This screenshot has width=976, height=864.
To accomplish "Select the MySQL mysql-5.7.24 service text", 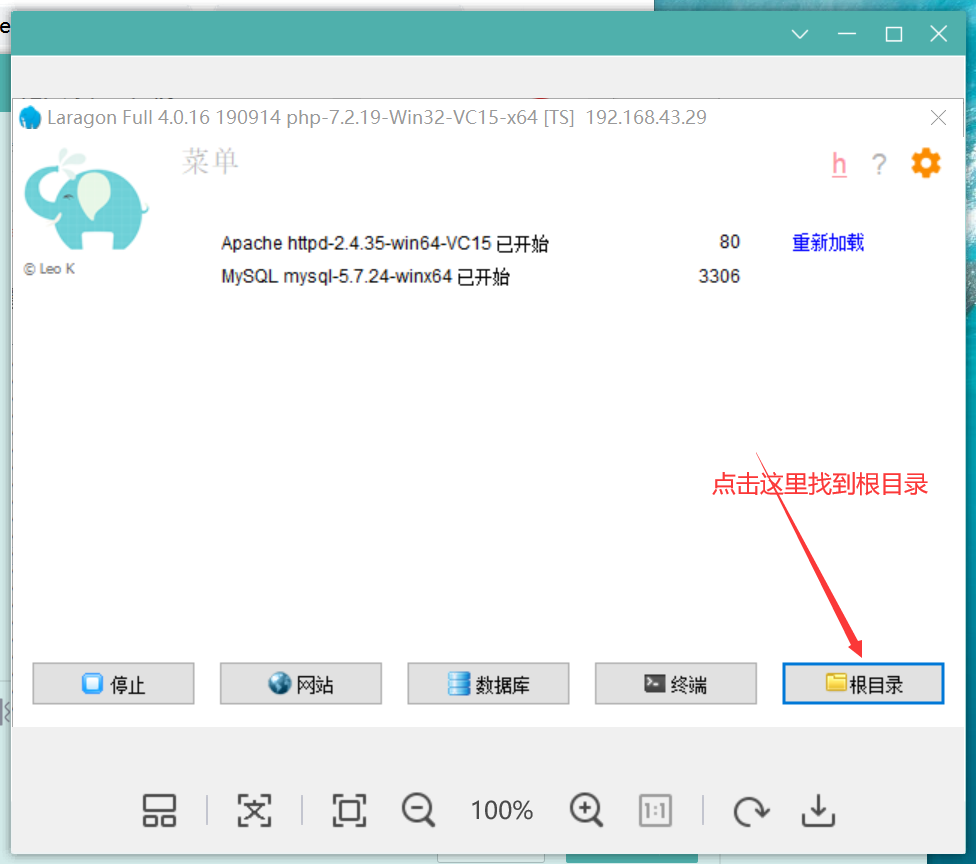I will tap(365, 276).
